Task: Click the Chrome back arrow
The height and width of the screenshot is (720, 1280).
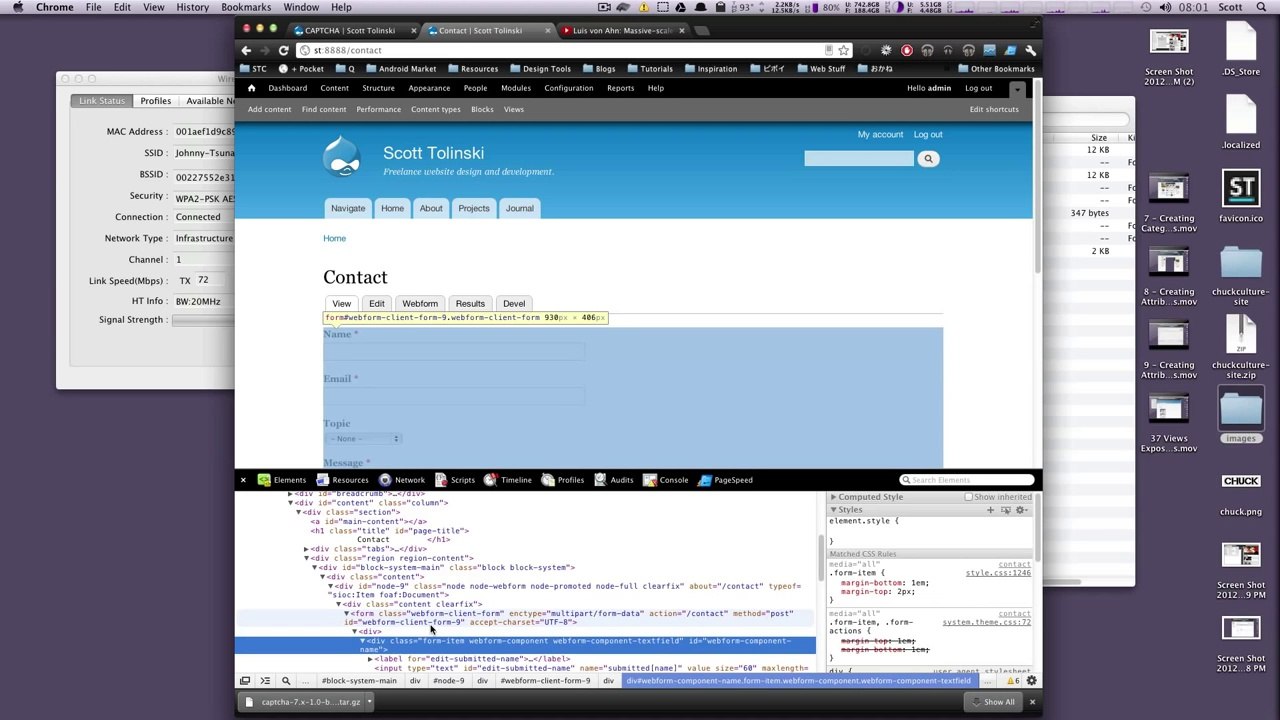Action: point(246,50)
